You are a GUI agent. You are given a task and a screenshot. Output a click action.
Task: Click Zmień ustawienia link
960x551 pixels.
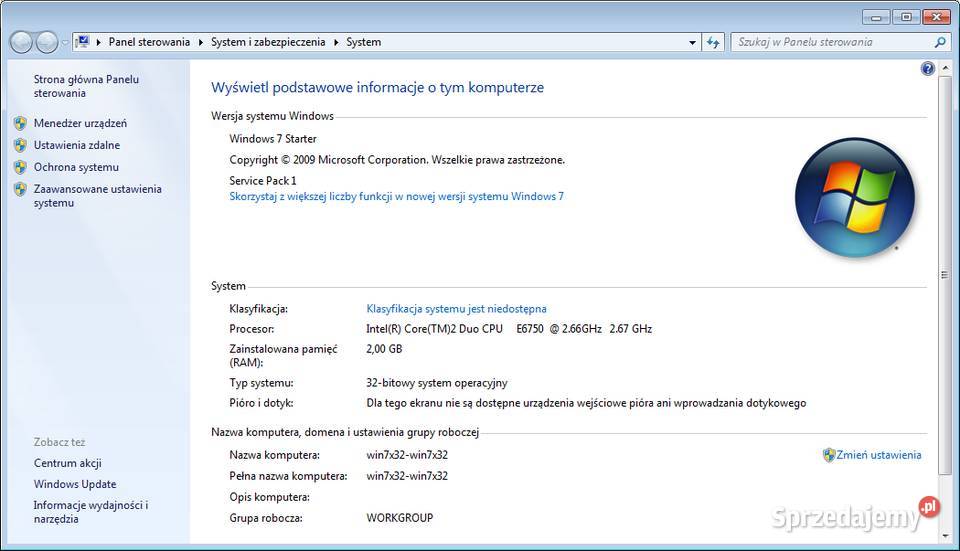point(879,455)
